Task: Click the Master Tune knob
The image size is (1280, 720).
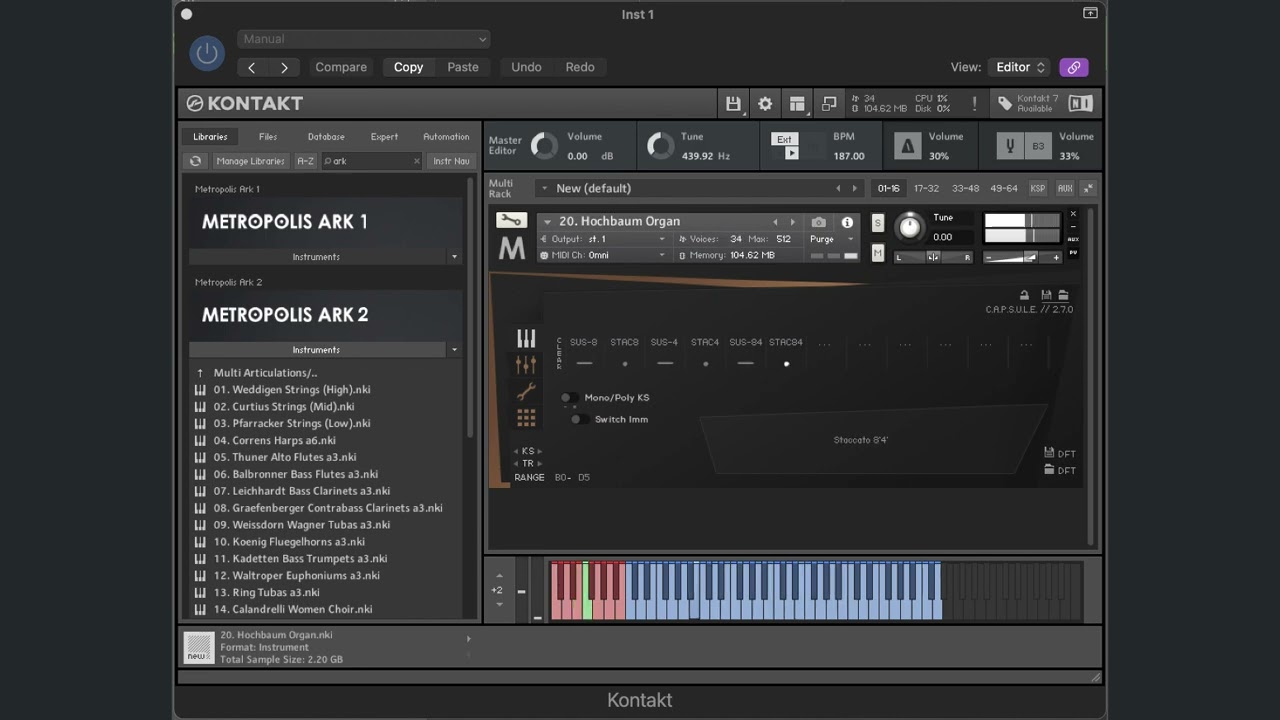Action: (661, 146)
